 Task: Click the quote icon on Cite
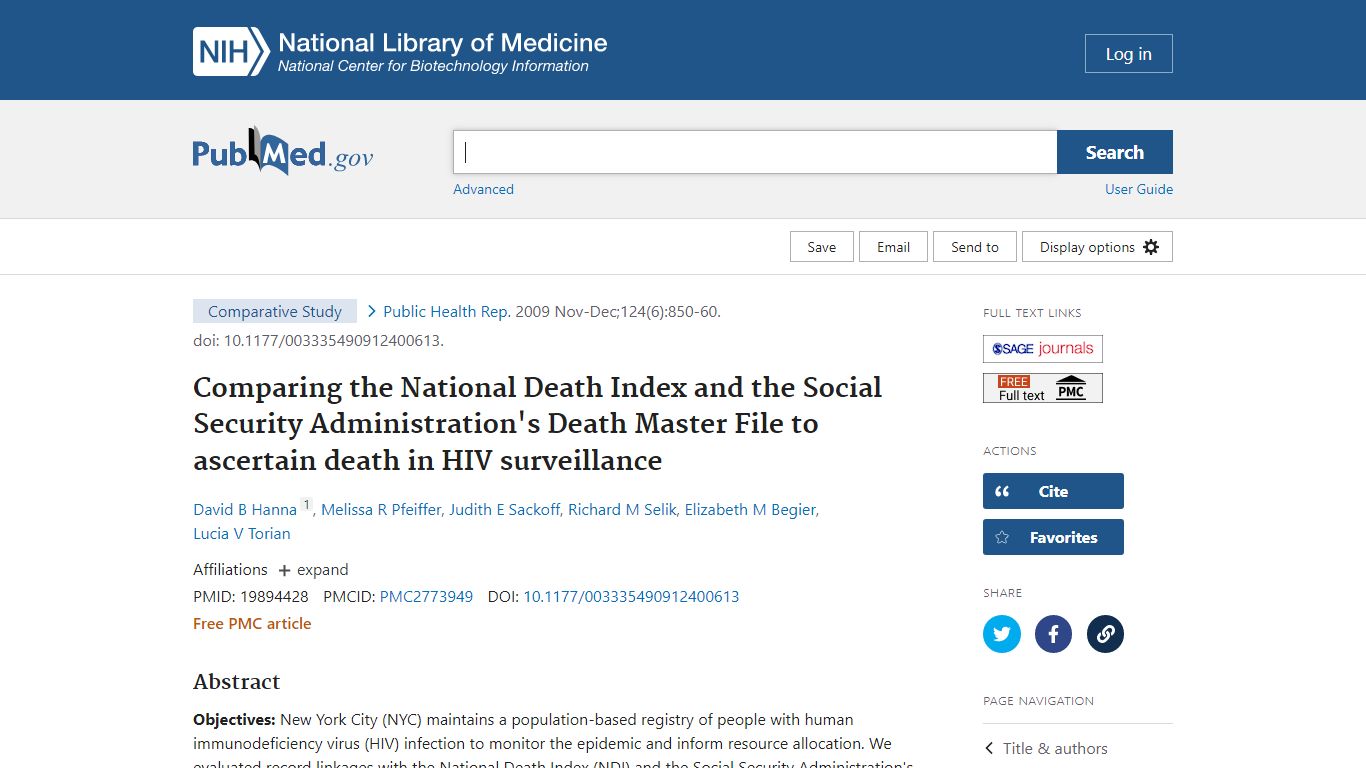click(1002, 491)
